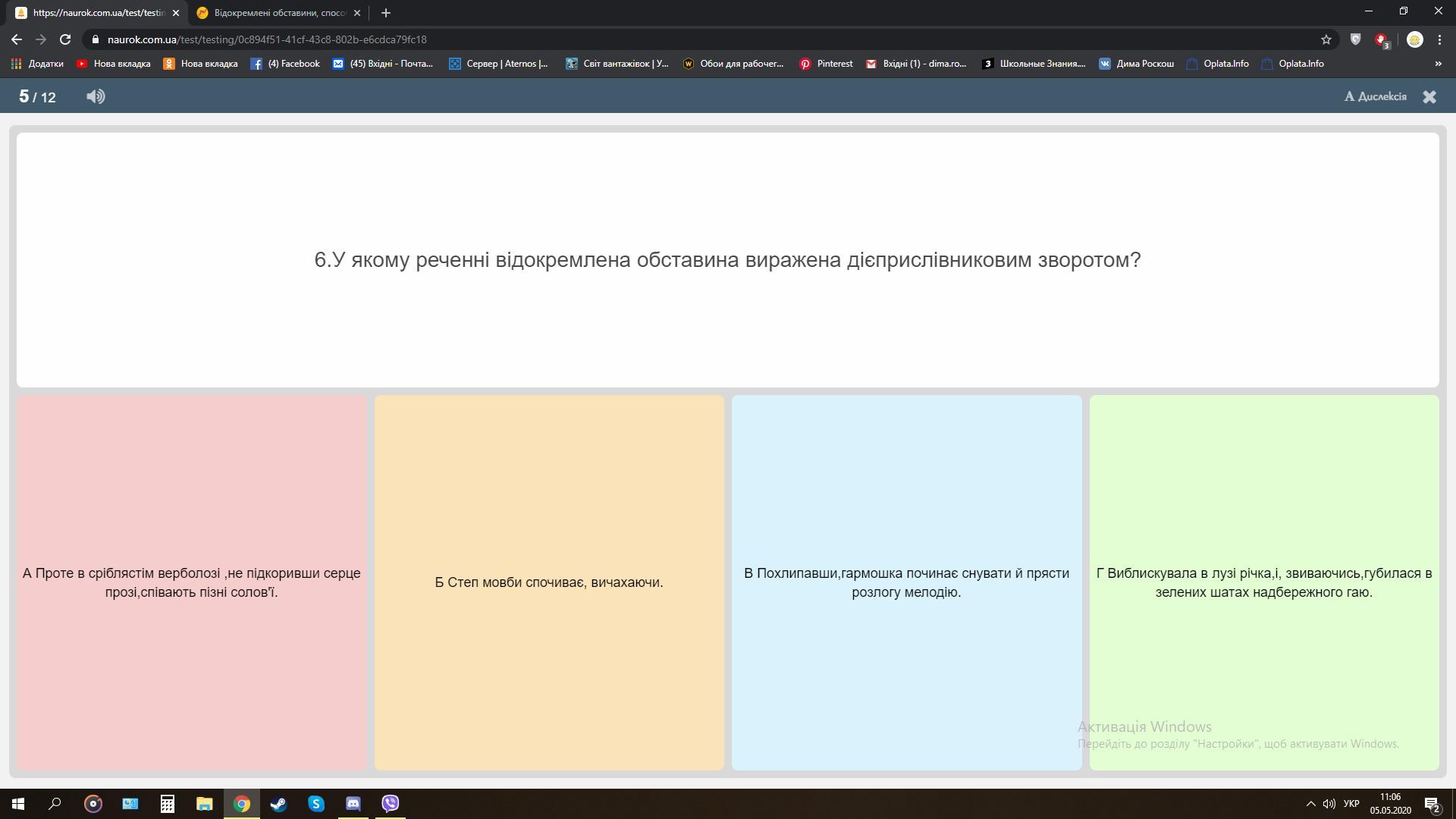This screenshot has height=819, width=1456.
Task: Close the naurok test browser tab
Action: tap(176, 13)
